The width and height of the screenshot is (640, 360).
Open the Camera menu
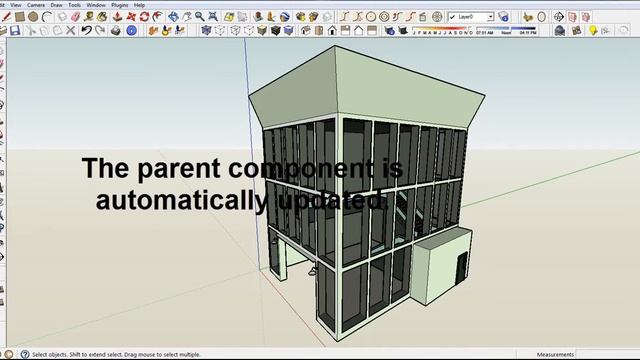[36, 5]
